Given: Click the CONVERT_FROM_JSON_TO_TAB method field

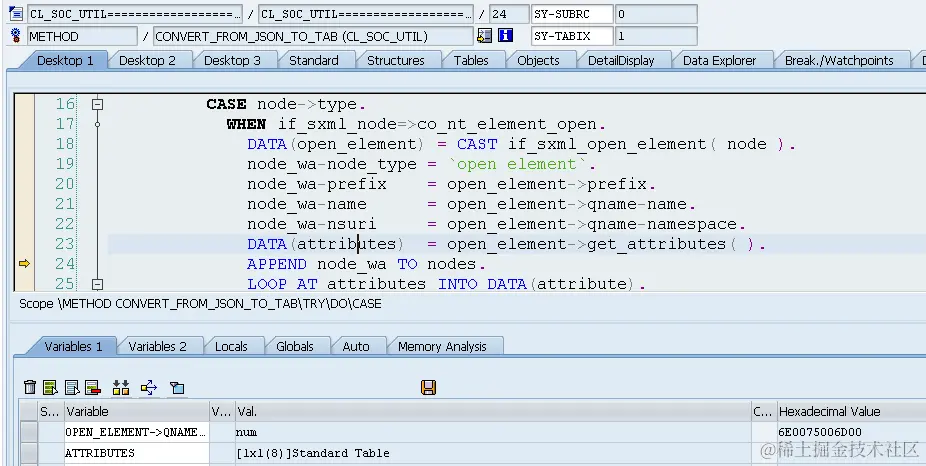Looking at the screenshot, I should [313, 36].
